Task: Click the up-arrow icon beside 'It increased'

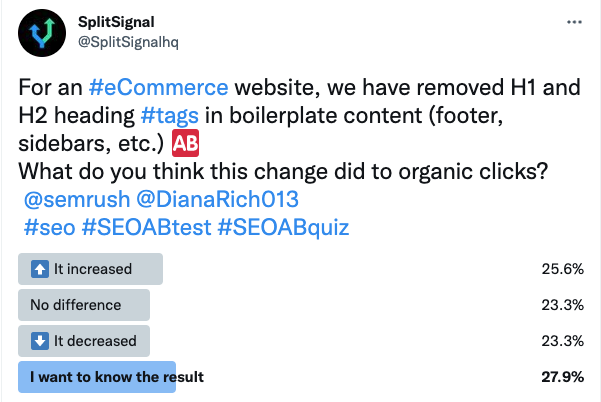Action: pos(39,270)
